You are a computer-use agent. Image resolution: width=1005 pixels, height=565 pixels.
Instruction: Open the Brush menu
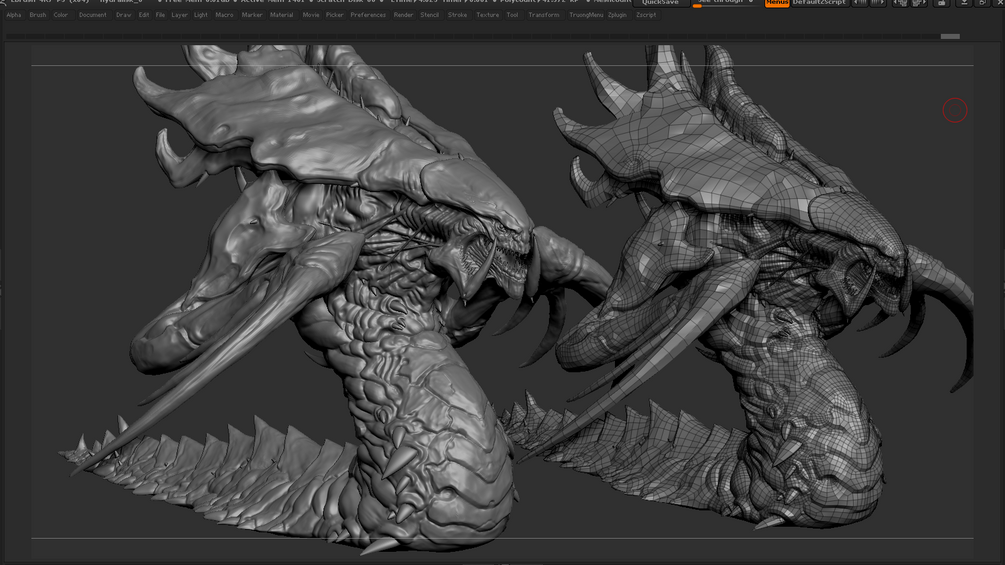coord(38,15)
